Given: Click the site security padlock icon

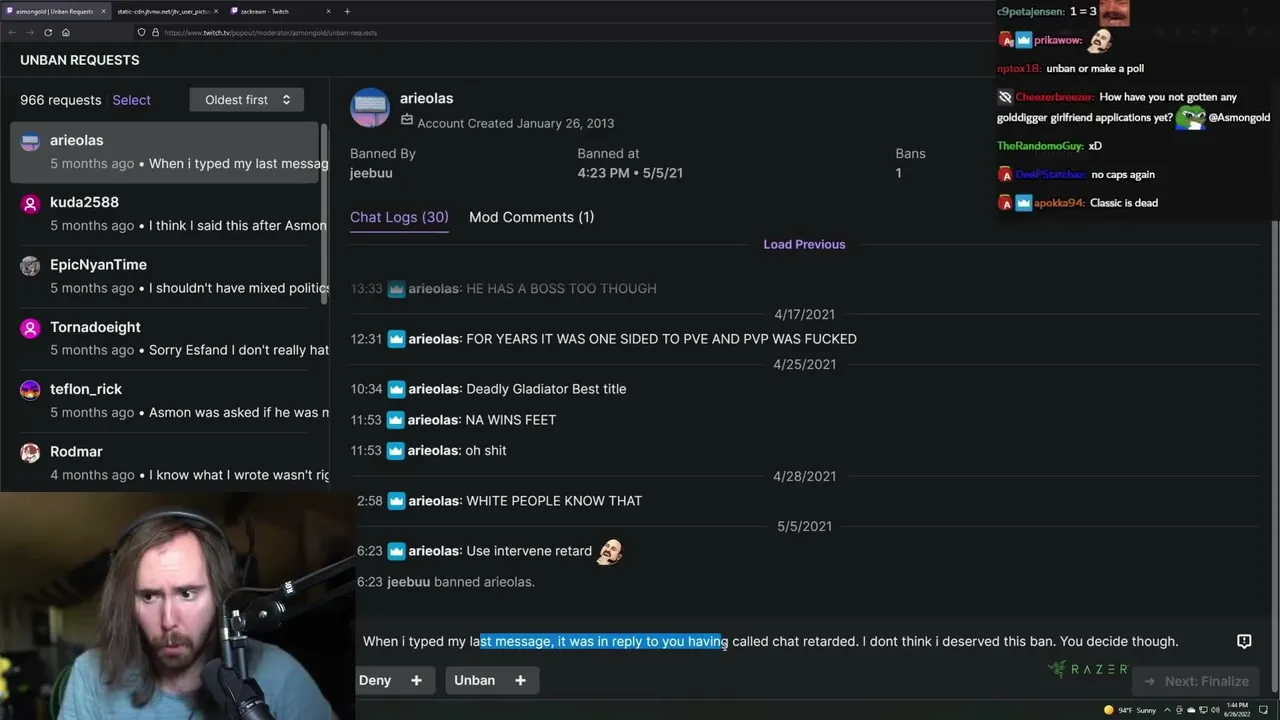Looking at the screenshot, I should click(155, 33).
